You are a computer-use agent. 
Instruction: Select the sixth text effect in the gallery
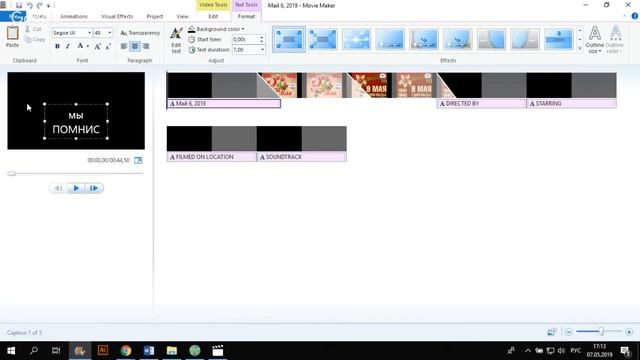point(458,39)
